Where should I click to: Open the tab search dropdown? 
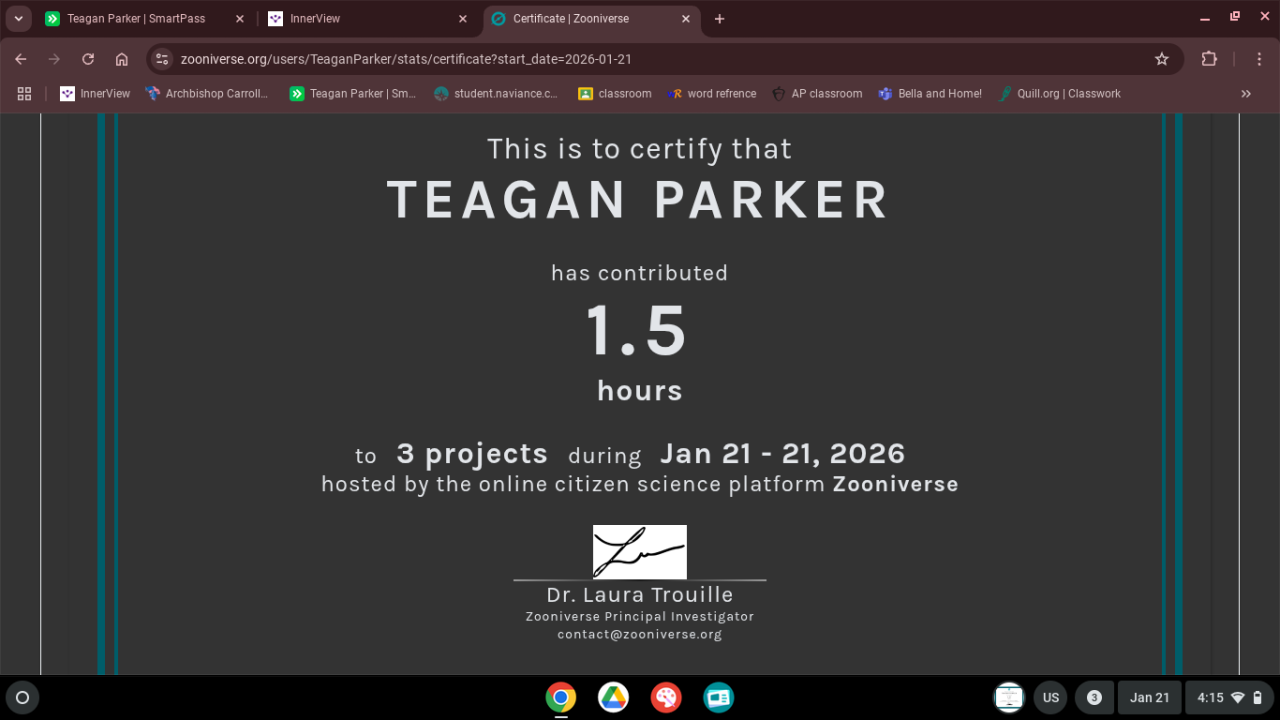click(x=18, y=19)
